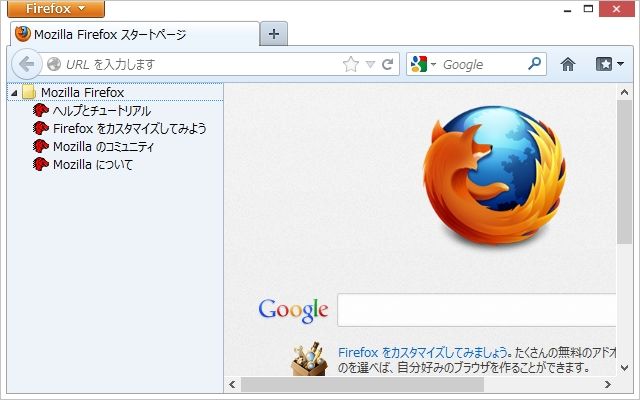
Task: Click the vertical scrollbar up arrow
Action: click(x=624, y=92)
